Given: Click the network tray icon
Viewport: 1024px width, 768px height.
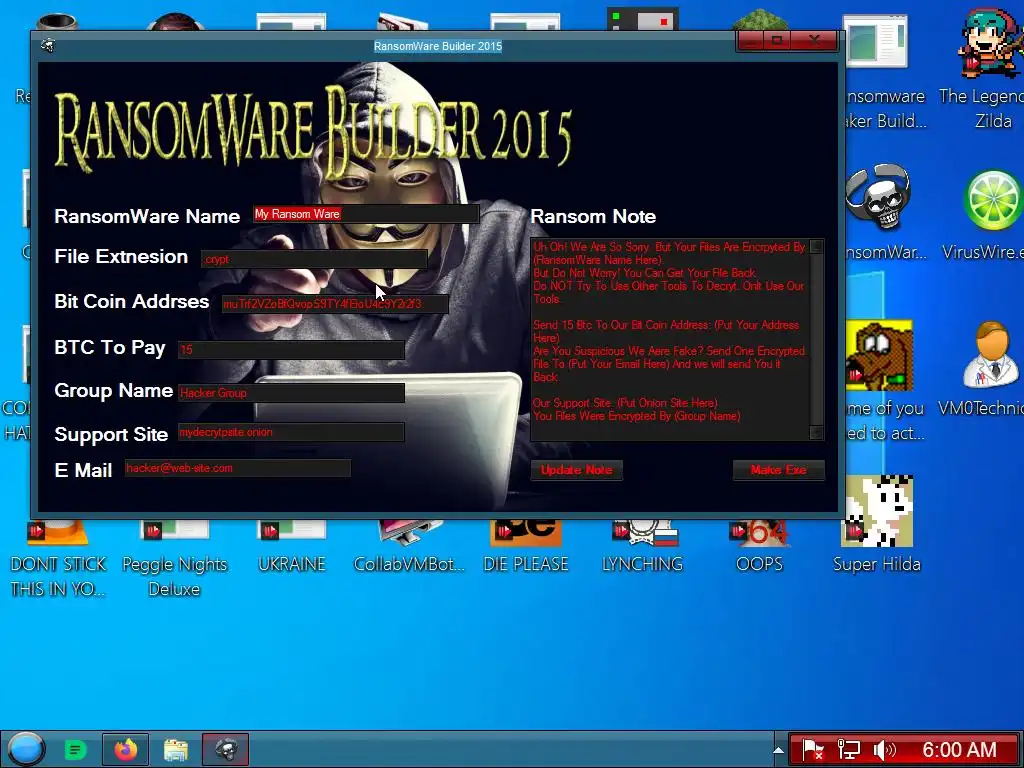Looking at the screenshot, I should pos(848,750).
